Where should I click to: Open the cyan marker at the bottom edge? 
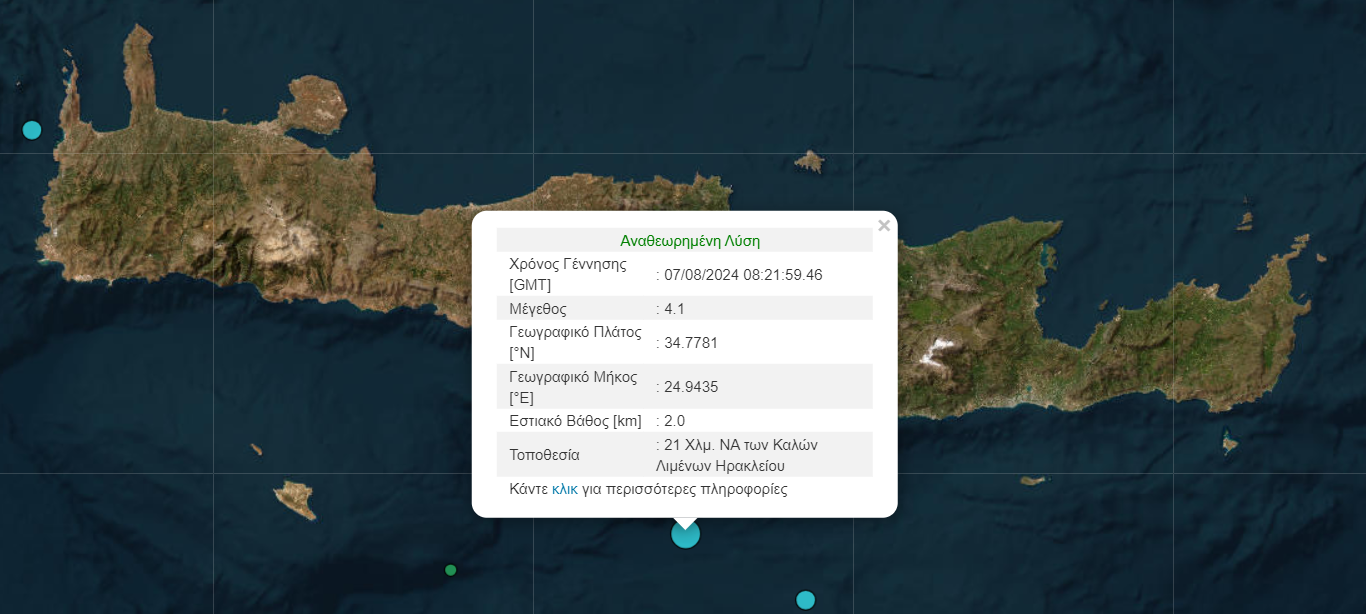[x=805, y=600]
